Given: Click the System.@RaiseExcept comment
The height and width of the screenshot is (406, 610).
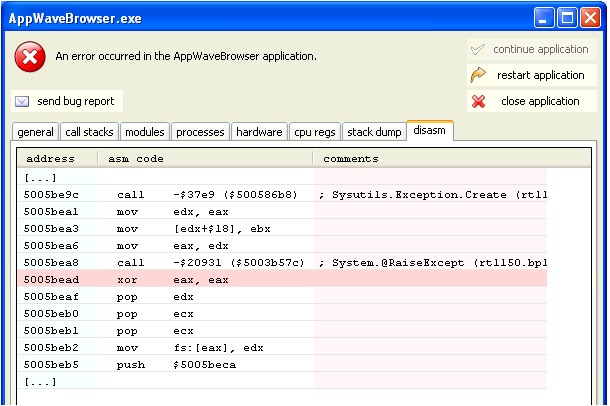Looking at the screenshot, I should pyautogui.click(x=433, y=263).
